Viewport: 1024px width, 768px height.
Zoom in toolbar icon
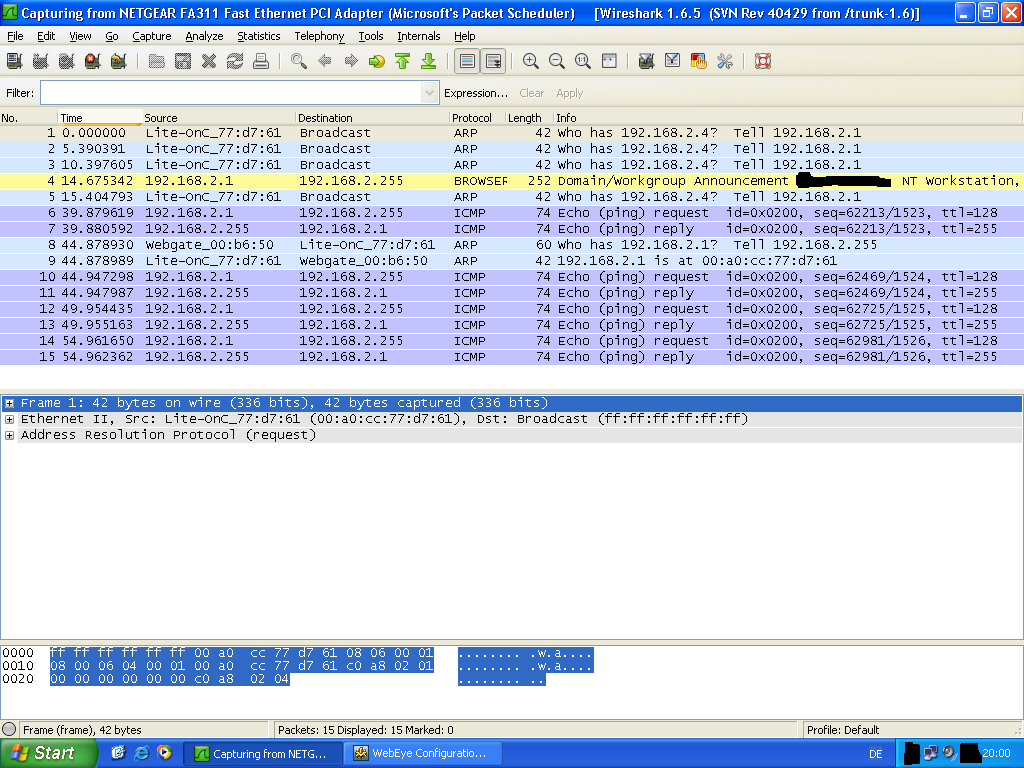click(531, 61)
